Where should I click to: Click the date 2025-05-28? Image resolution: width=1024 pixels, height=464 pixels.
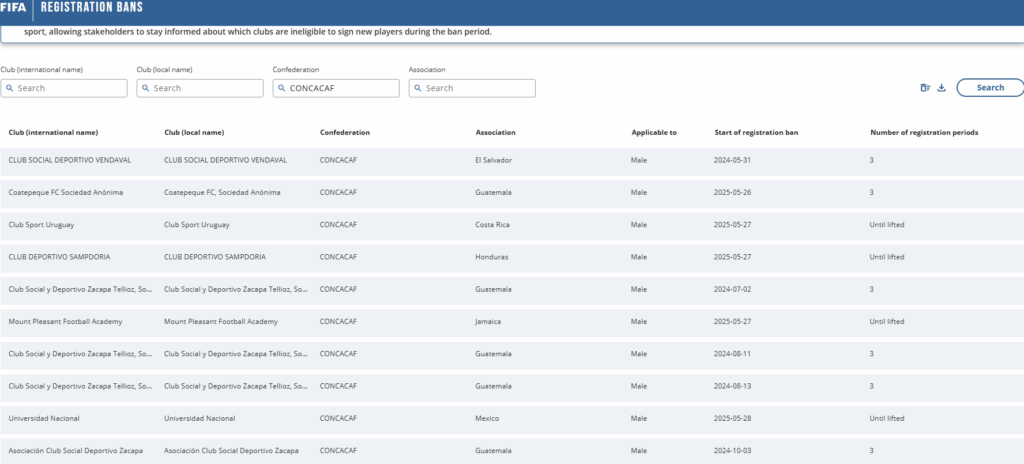(x=733, y=418)
